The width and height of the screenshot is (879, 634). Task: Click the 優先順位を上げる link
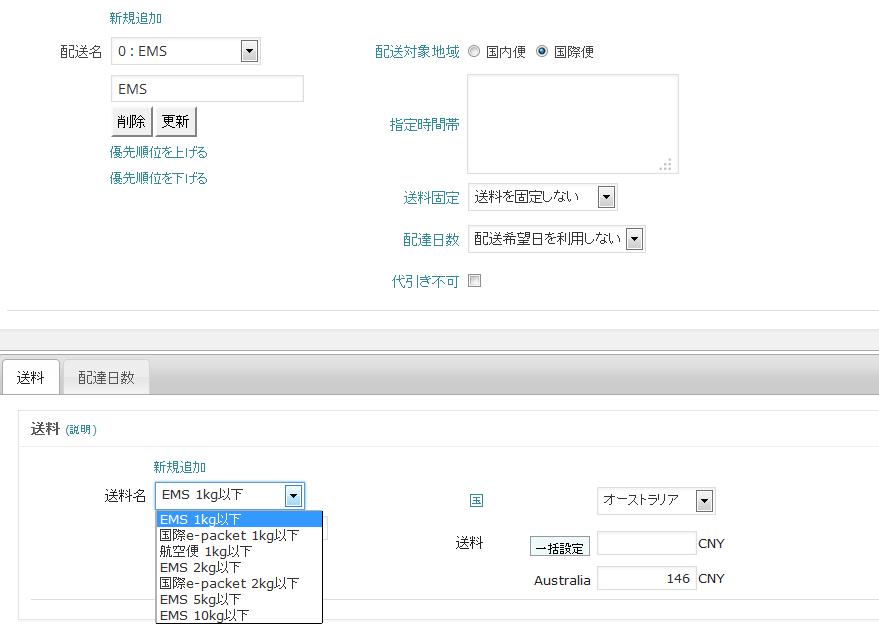click(x=159, y=152)
